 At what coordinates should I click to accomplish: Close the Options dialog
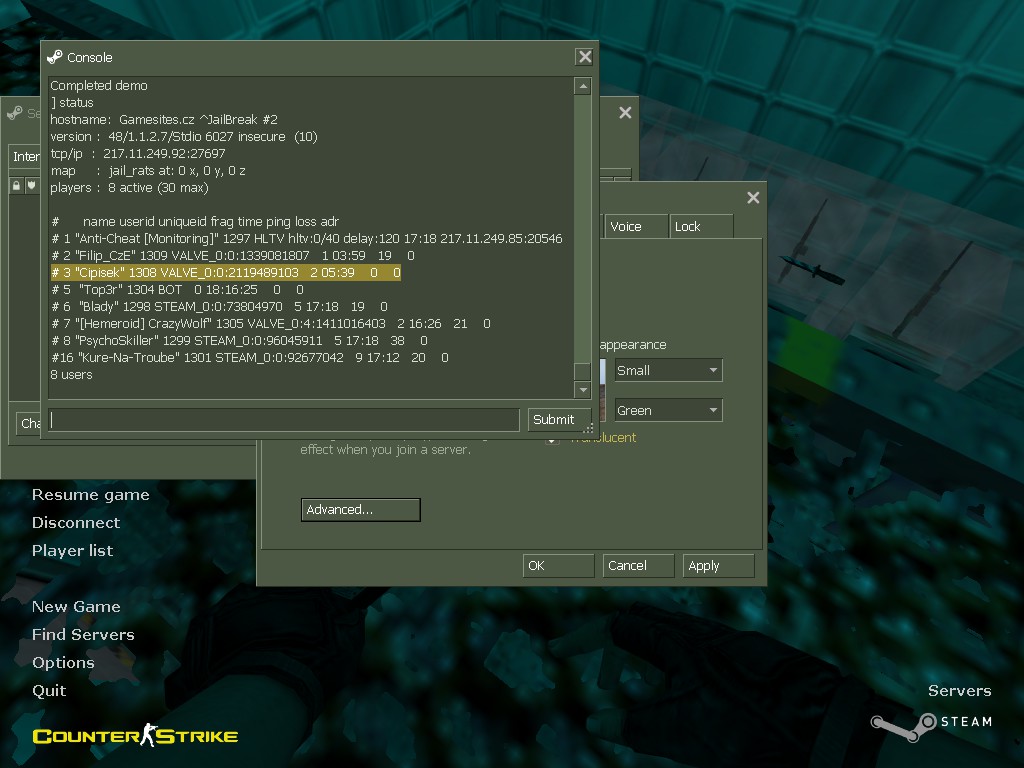(x=753, y=198)
